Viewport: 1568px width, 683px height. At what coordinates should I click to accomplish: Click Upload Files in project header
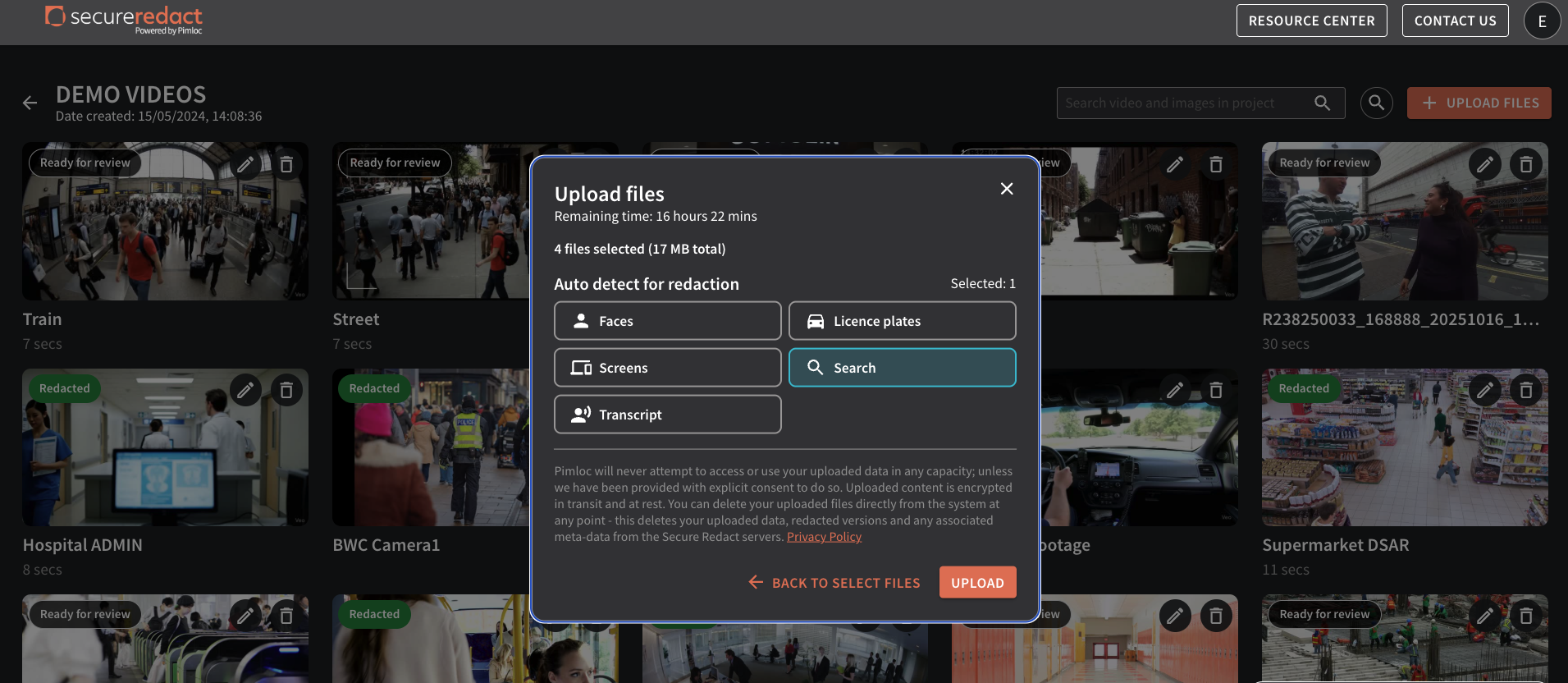(1479, 103)
